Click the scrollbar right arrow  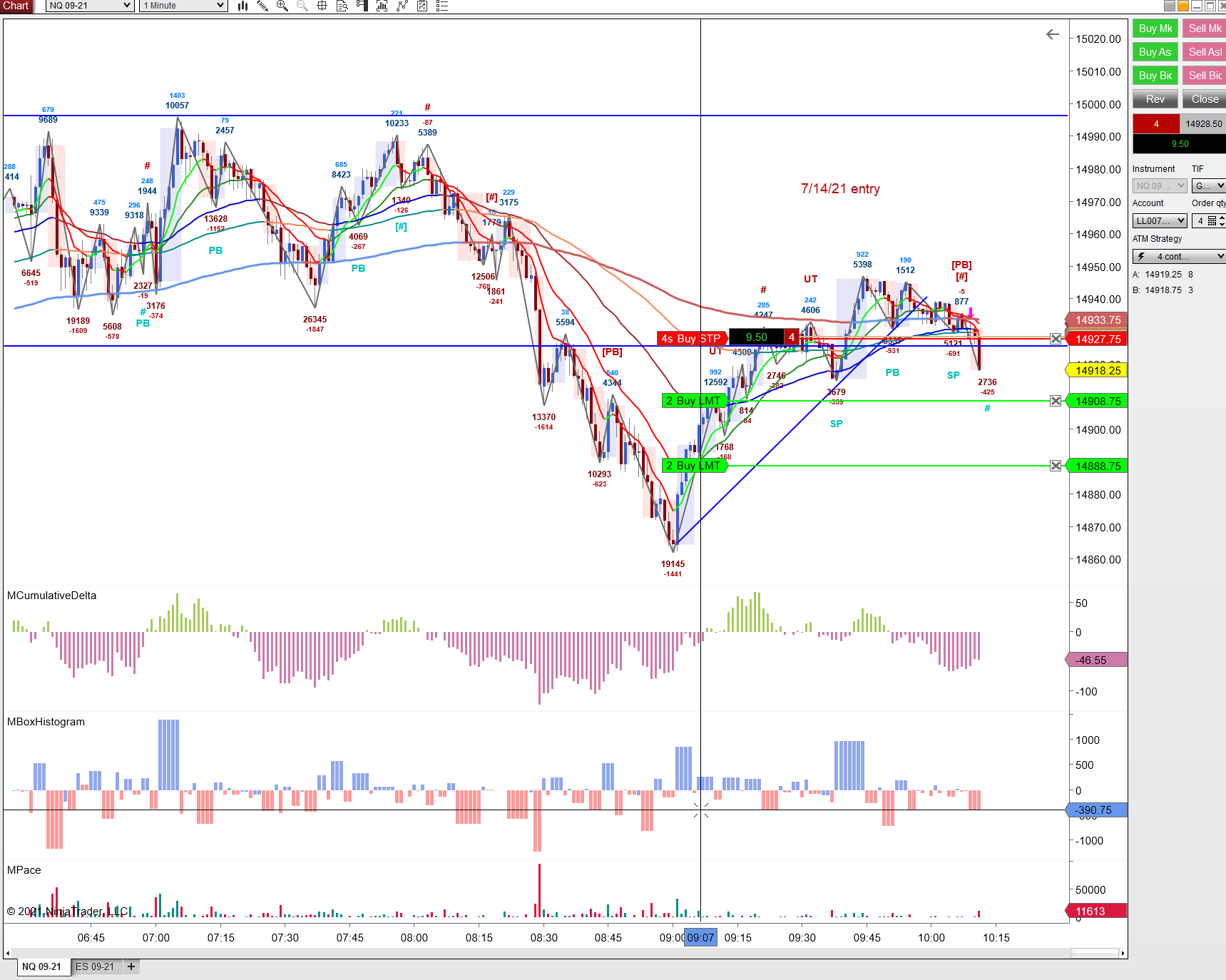[1123, 953]
